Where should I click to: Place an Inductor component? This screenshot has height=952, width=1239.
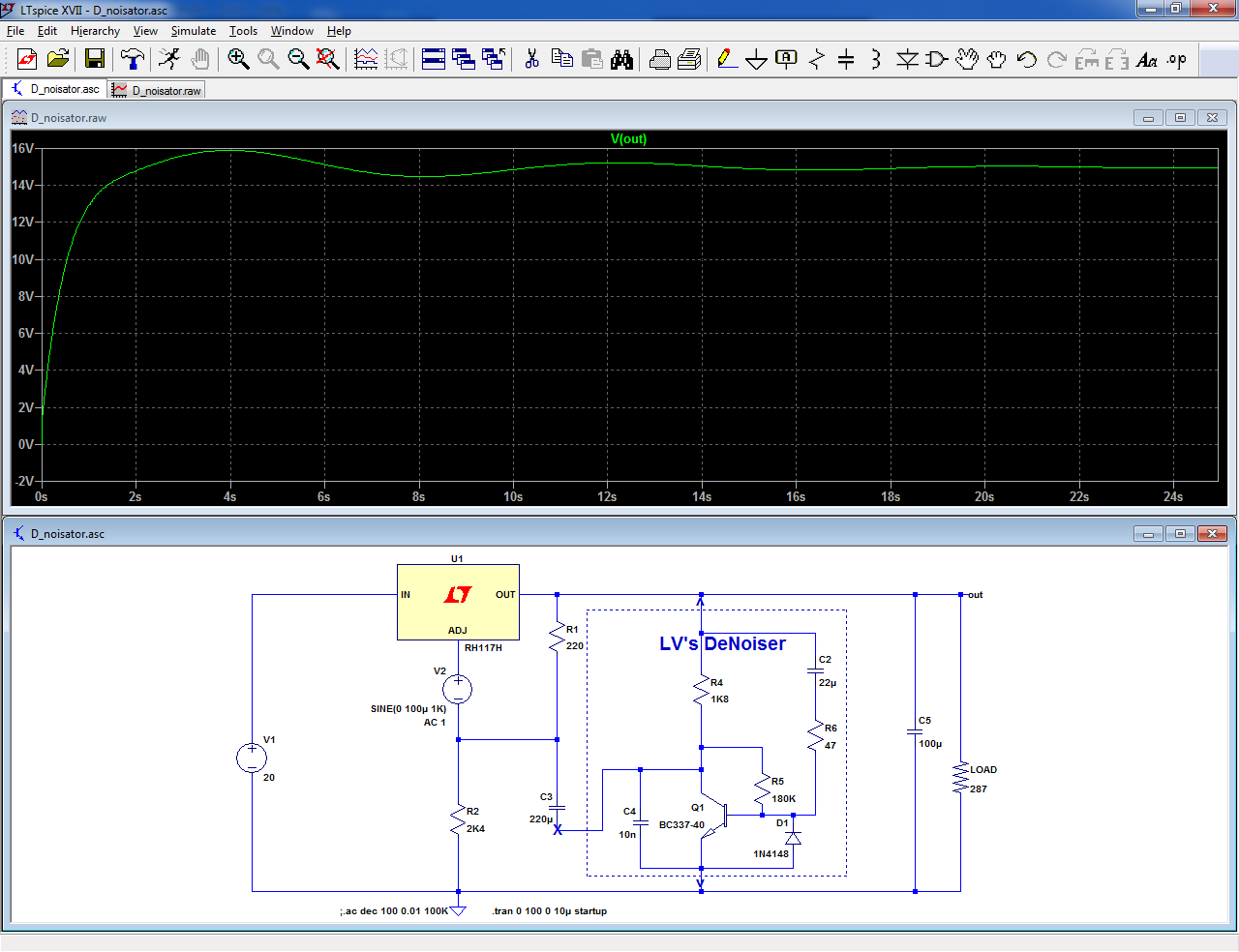tap(876, 60)
